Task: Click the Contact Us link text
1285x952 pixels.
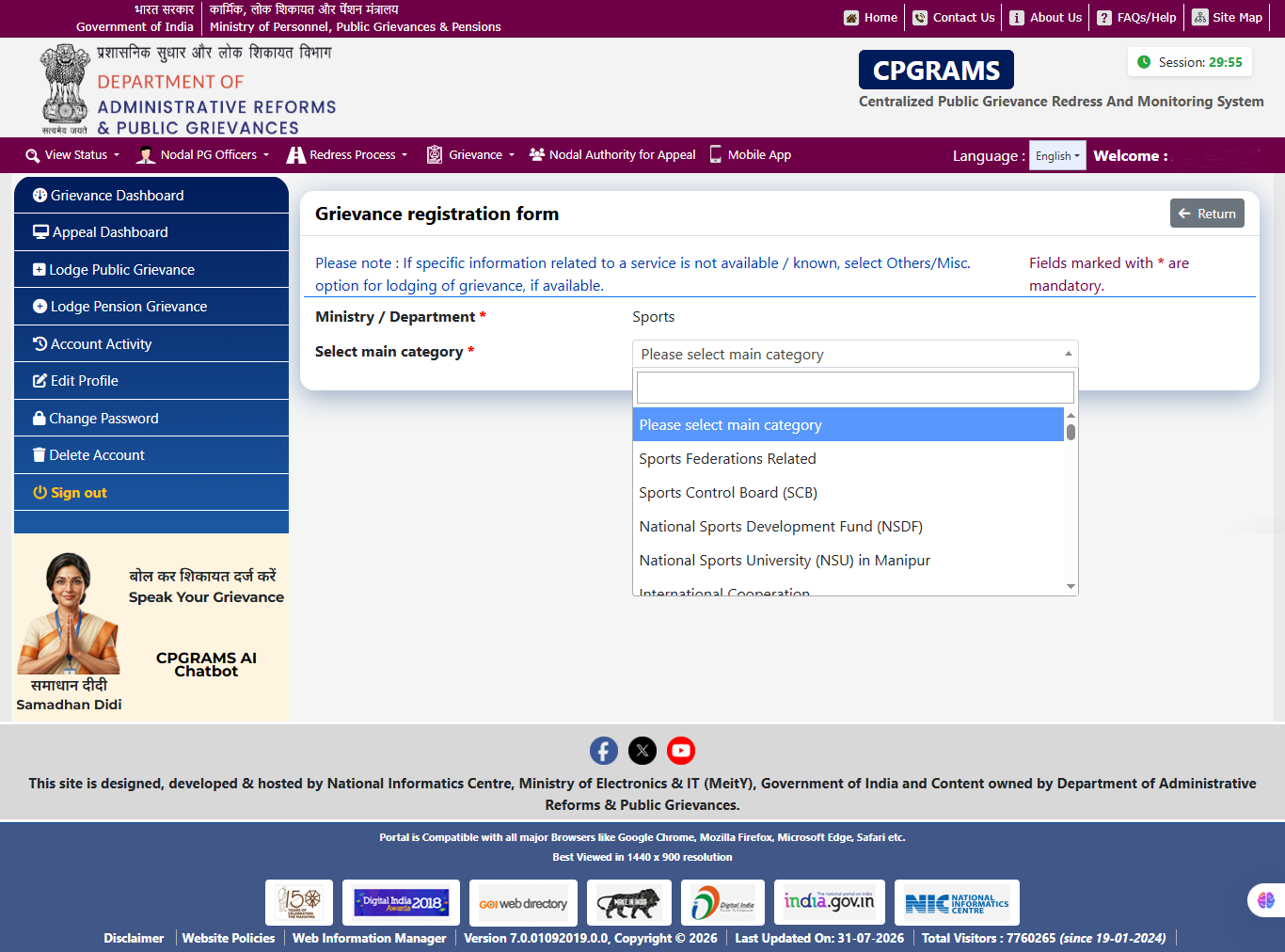Action: point(963,18)
